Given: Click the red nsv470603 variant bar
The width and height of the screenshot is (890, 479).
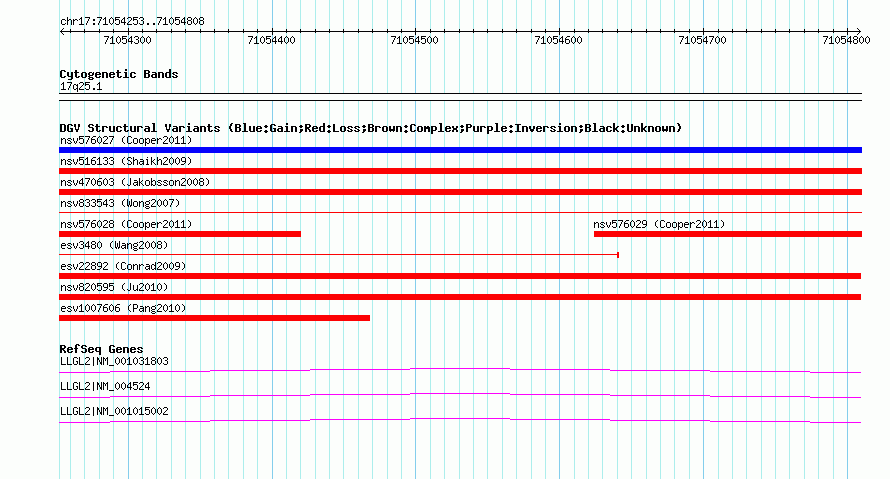Looking at the screenshot, I should tap(460, 192).
